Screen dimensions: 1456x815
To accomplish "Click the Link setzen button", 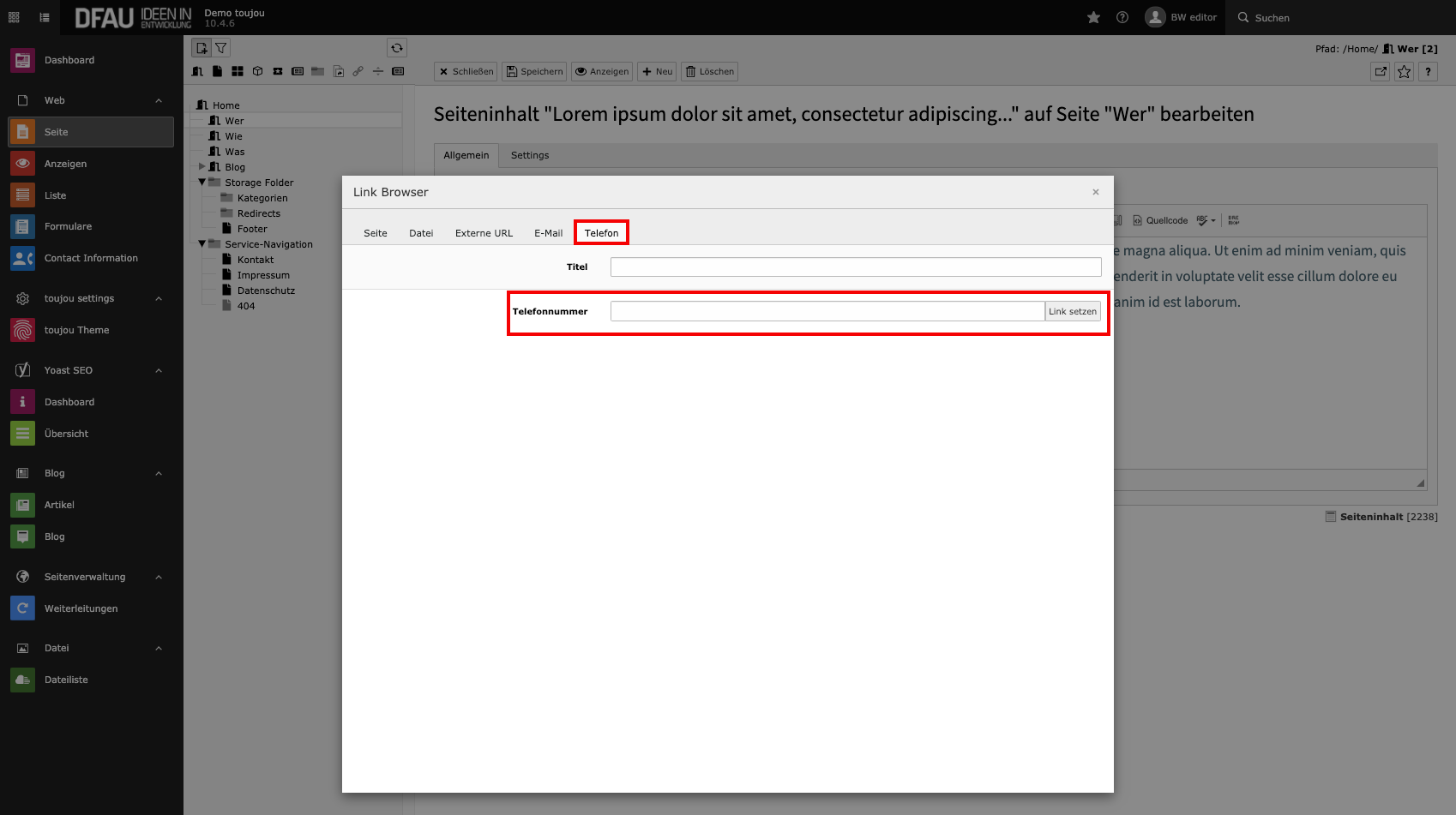I will (1072, 311).
